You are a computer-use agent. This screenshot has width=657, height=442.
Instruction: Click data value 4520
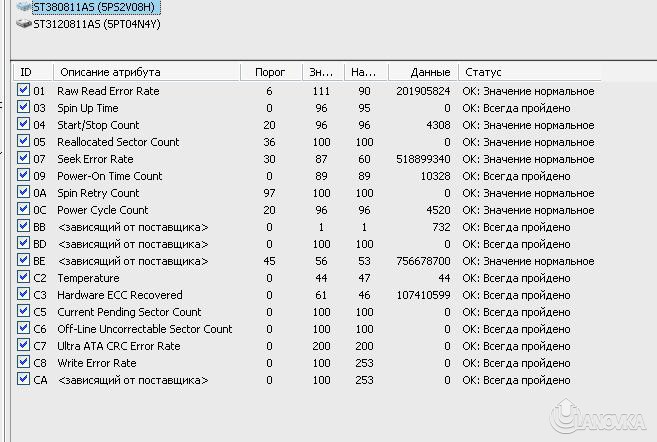tap(438, 210)
